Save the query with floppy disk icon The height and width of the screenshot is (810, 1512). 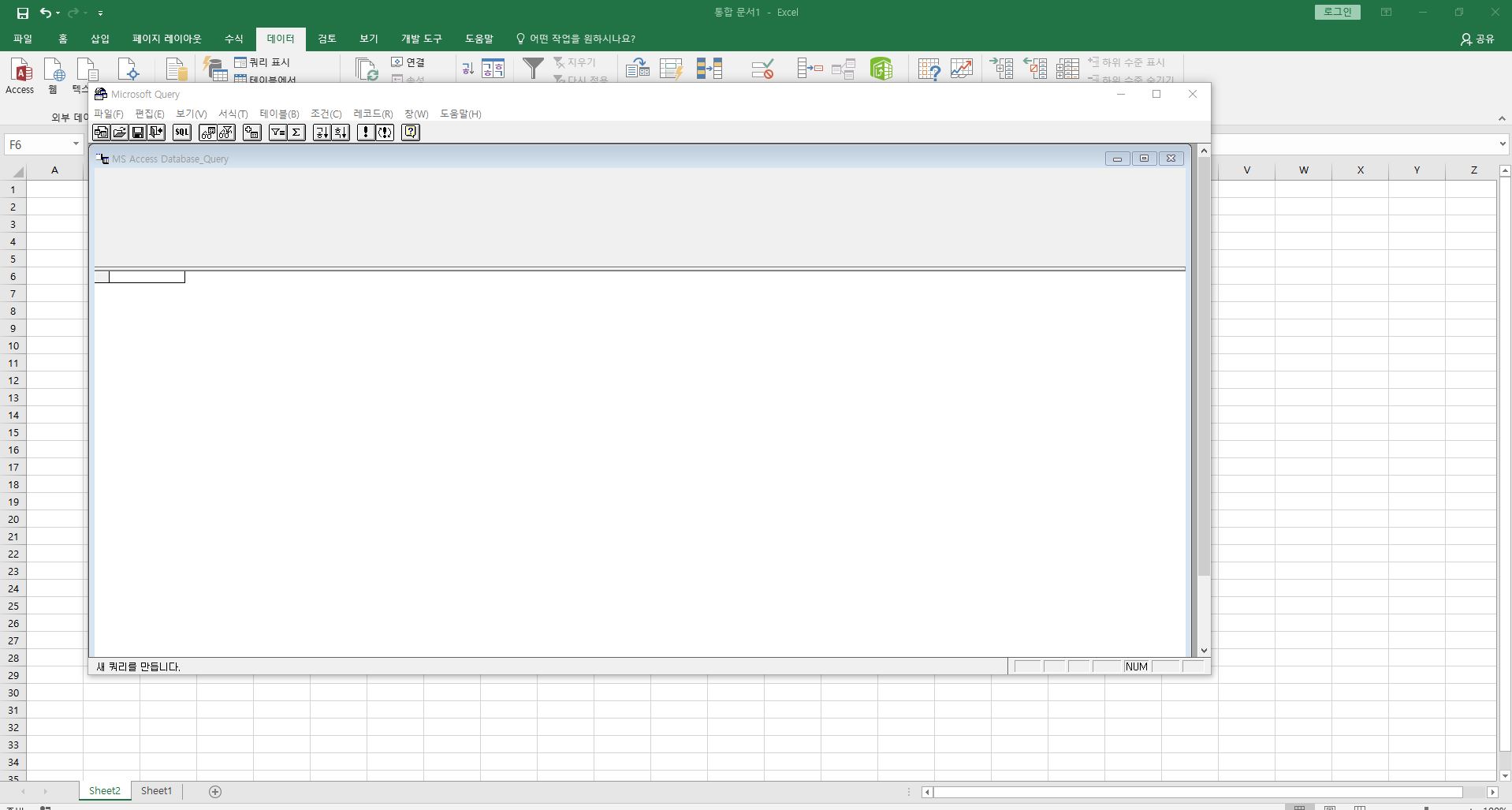point(138,133)
